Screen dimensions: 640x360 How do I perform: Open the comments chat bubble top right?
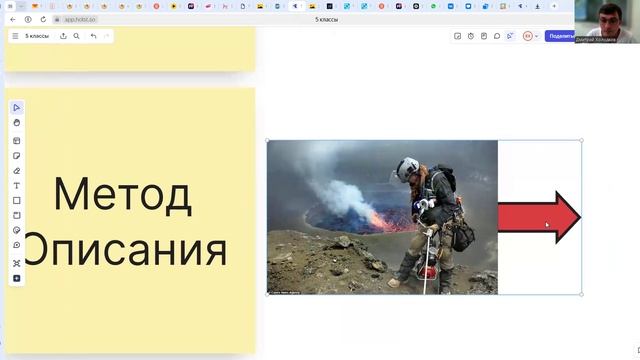(497, 36)
